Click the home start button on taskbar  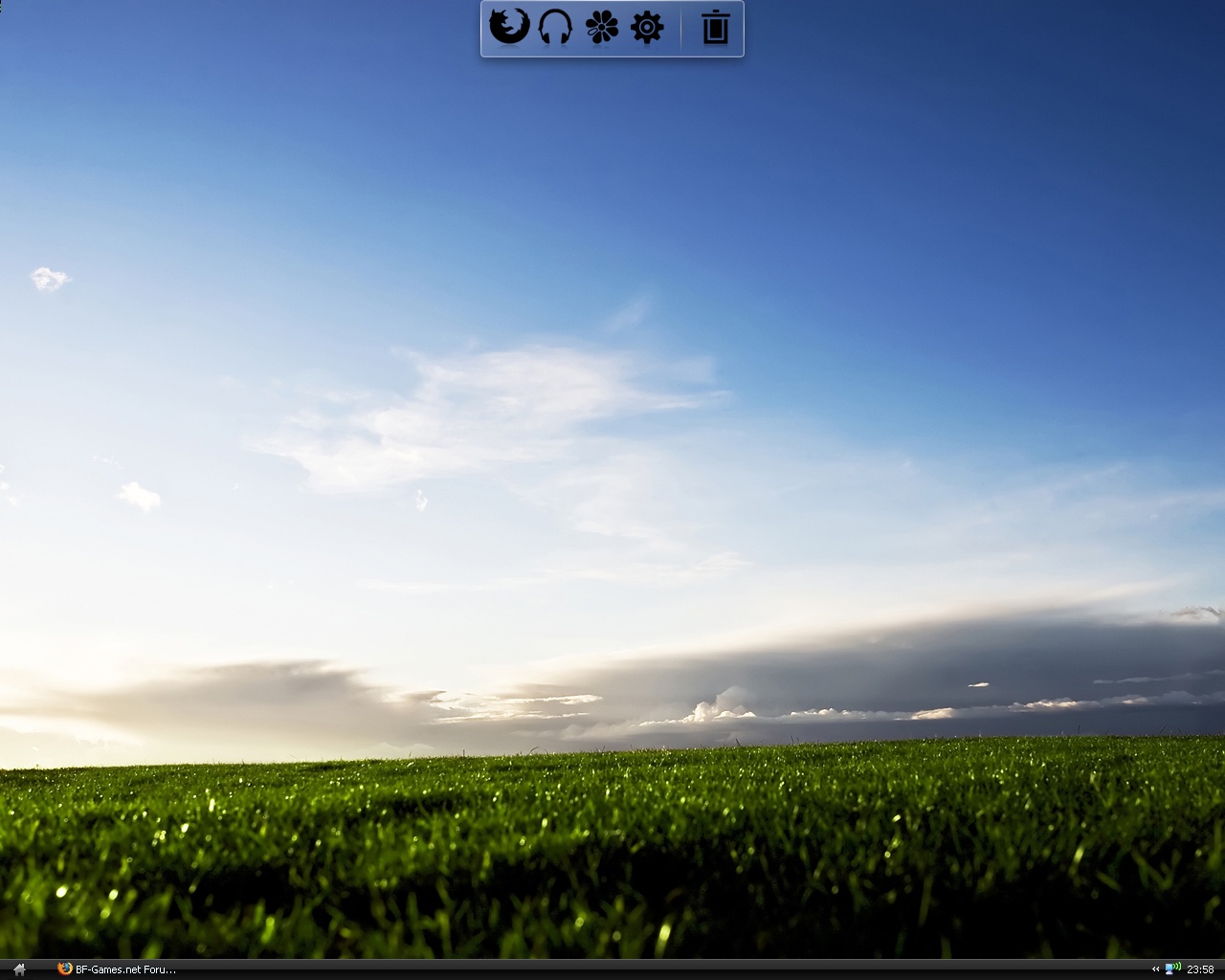[x=19, y=969]
